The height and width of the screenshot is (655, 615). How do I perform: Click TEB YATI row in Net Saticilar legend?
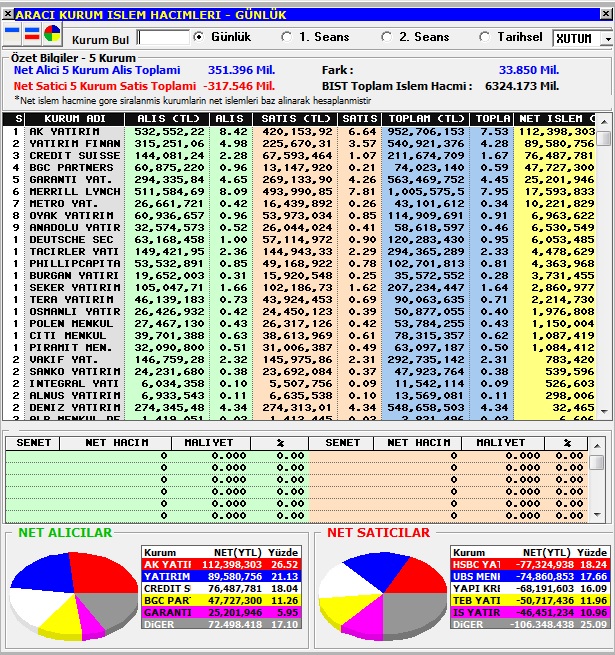[530, 601]
